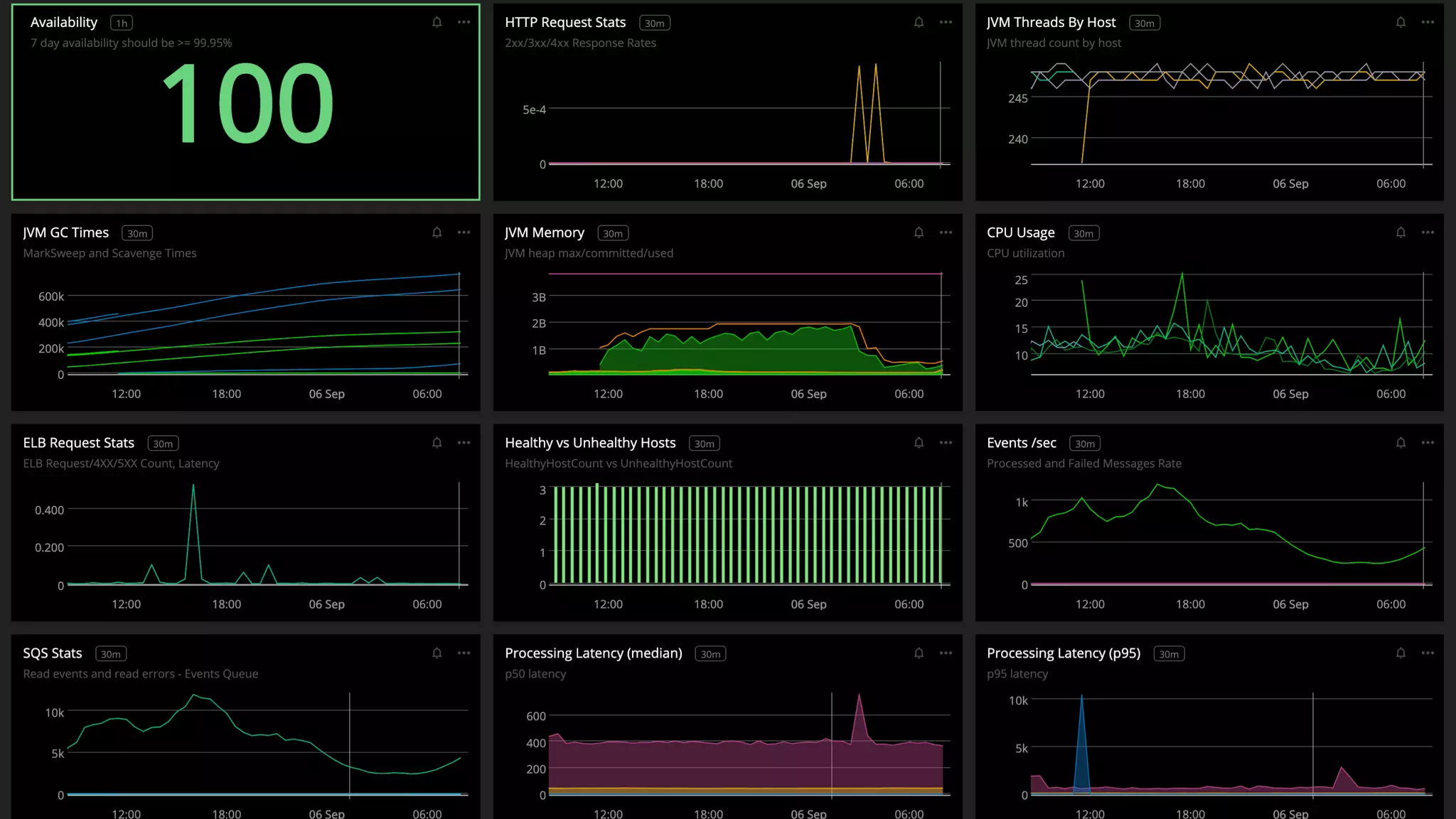This screenshot has height=819, width=1456.
Task: Click bell icon on ELB Request Stats
Action: point(437,443)
